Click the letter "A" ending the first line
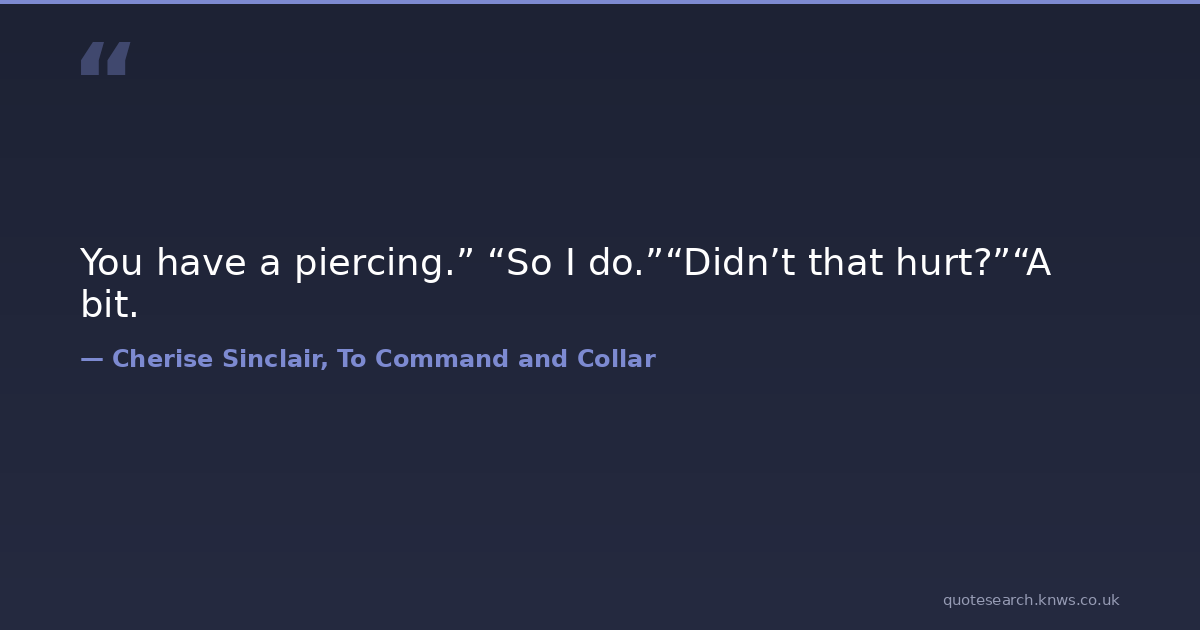The height and width of the screenshot is (630, 1200). [x=1038, y=263]
